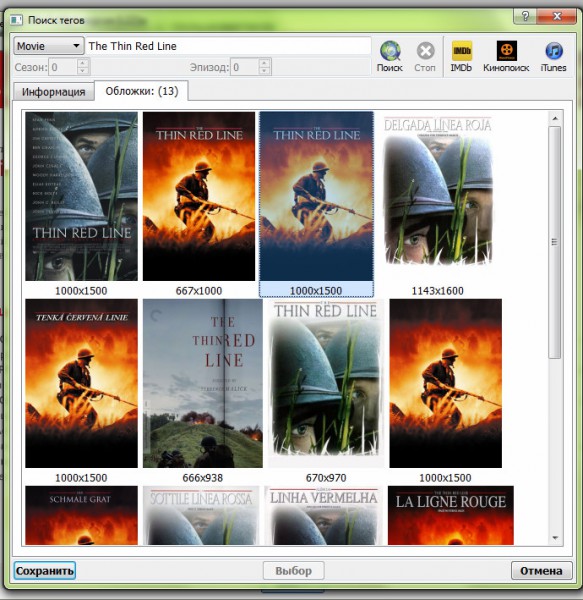Click the scrollbar up arrow

click(x=555, y=119)
